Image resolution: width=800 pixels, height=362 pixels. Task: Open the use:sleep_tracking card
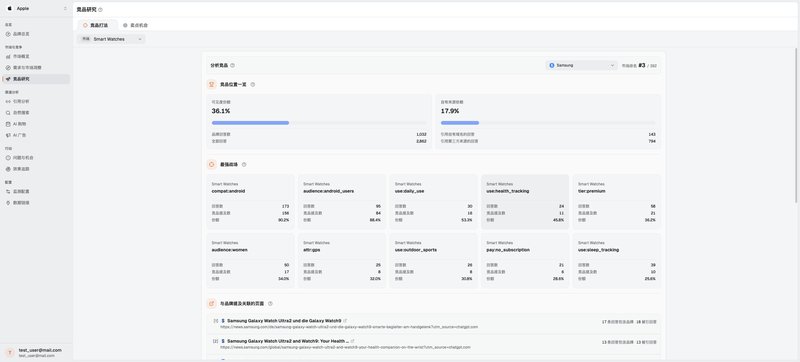coord(617,261)
